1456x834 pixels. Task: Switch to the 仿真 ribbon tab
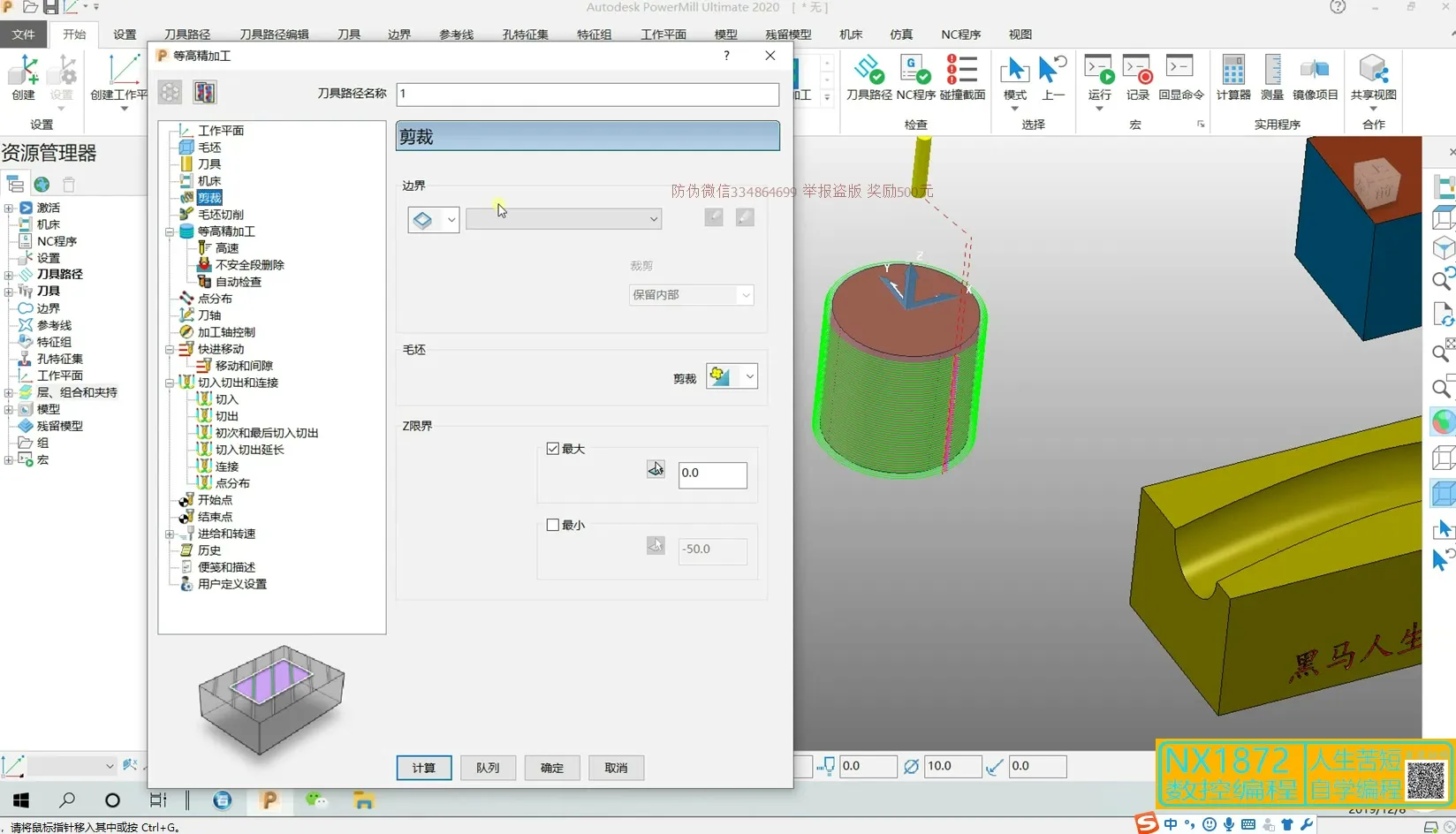pos(901,34)
